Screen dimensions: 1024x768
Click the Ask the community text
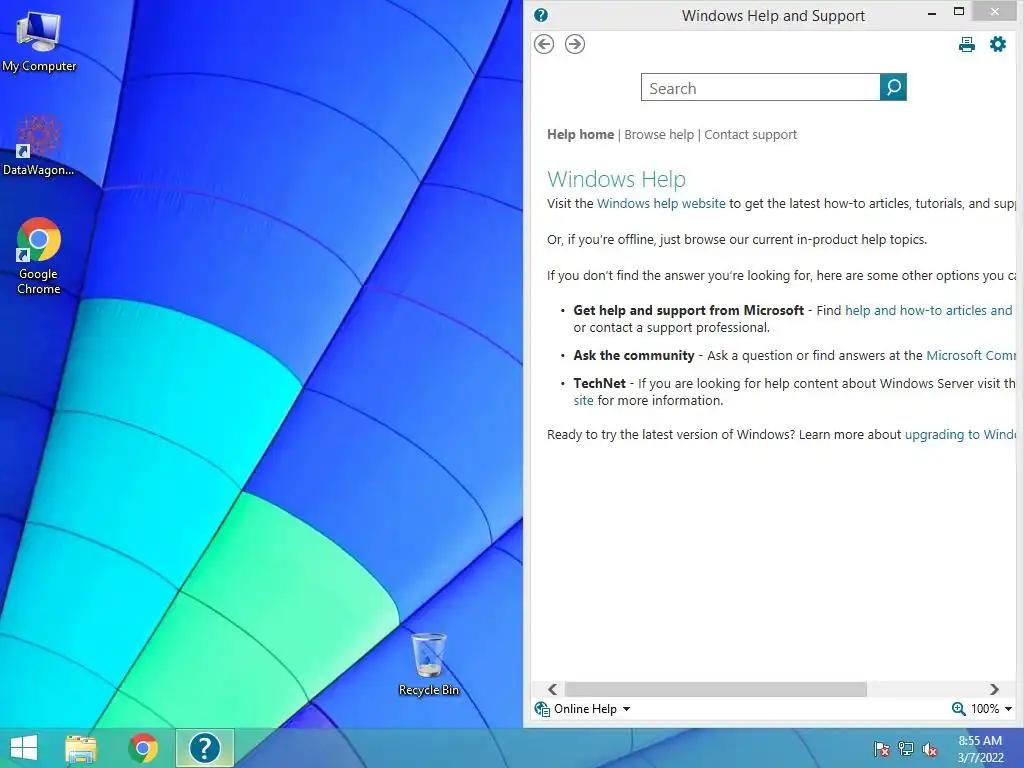pyautogui.click(x=633, y=355)
